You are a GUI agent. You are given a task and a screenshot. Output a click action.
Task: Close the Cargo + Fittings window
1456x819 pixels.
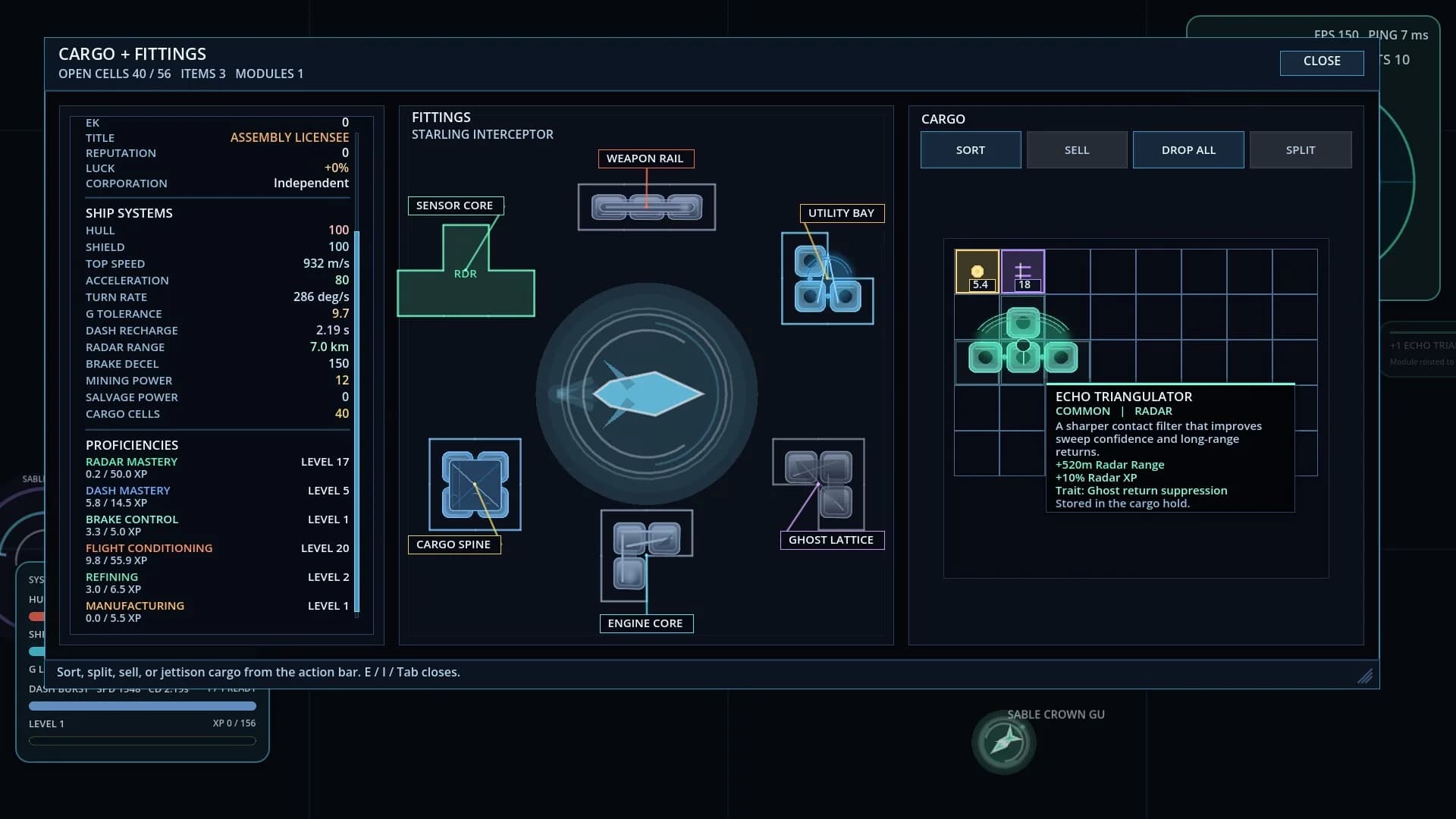[1322, 62]
